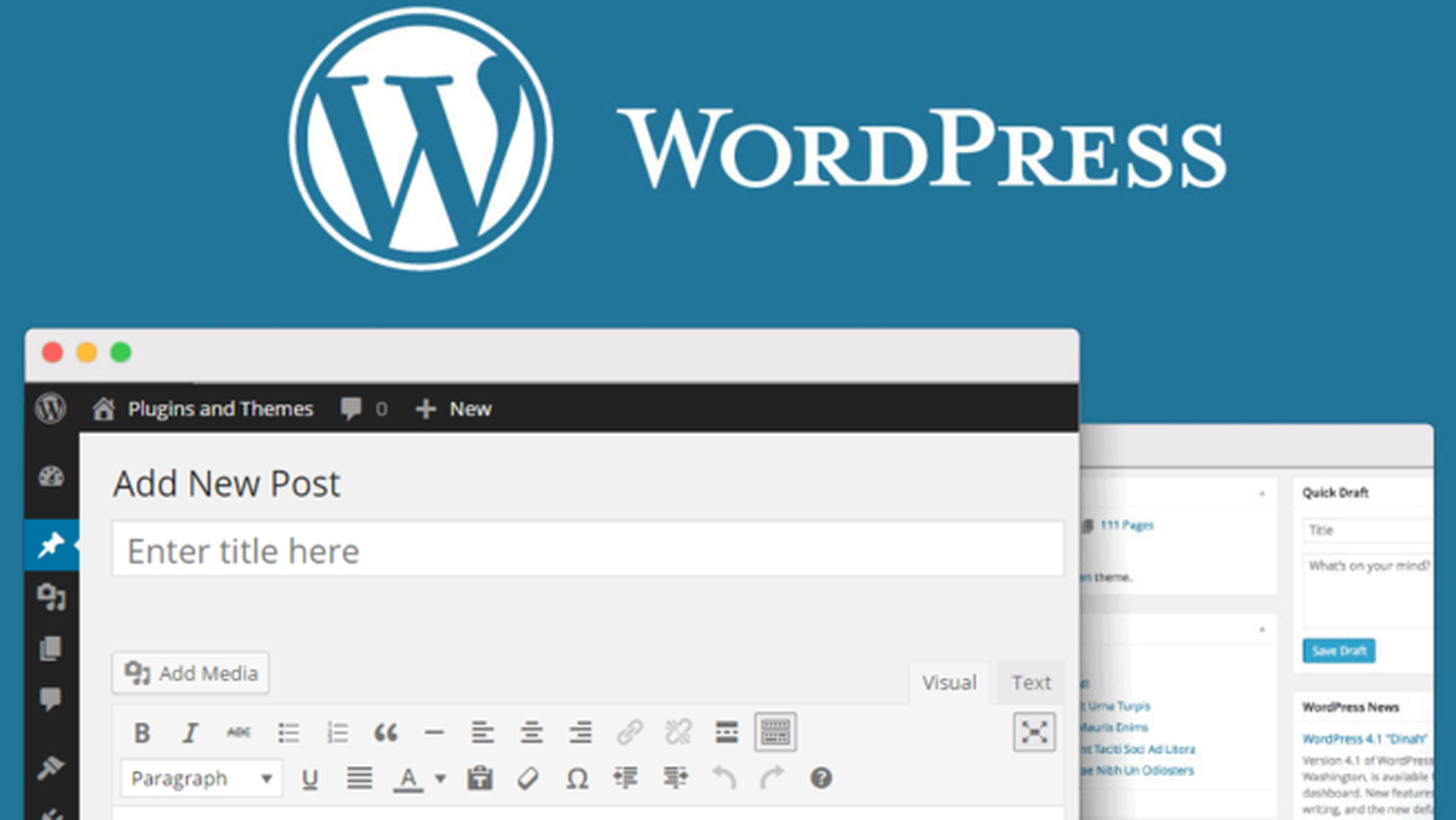The width and height of the screenshot is (1456, 820).
Task: Insert the Read More tag
Action: 727,732
